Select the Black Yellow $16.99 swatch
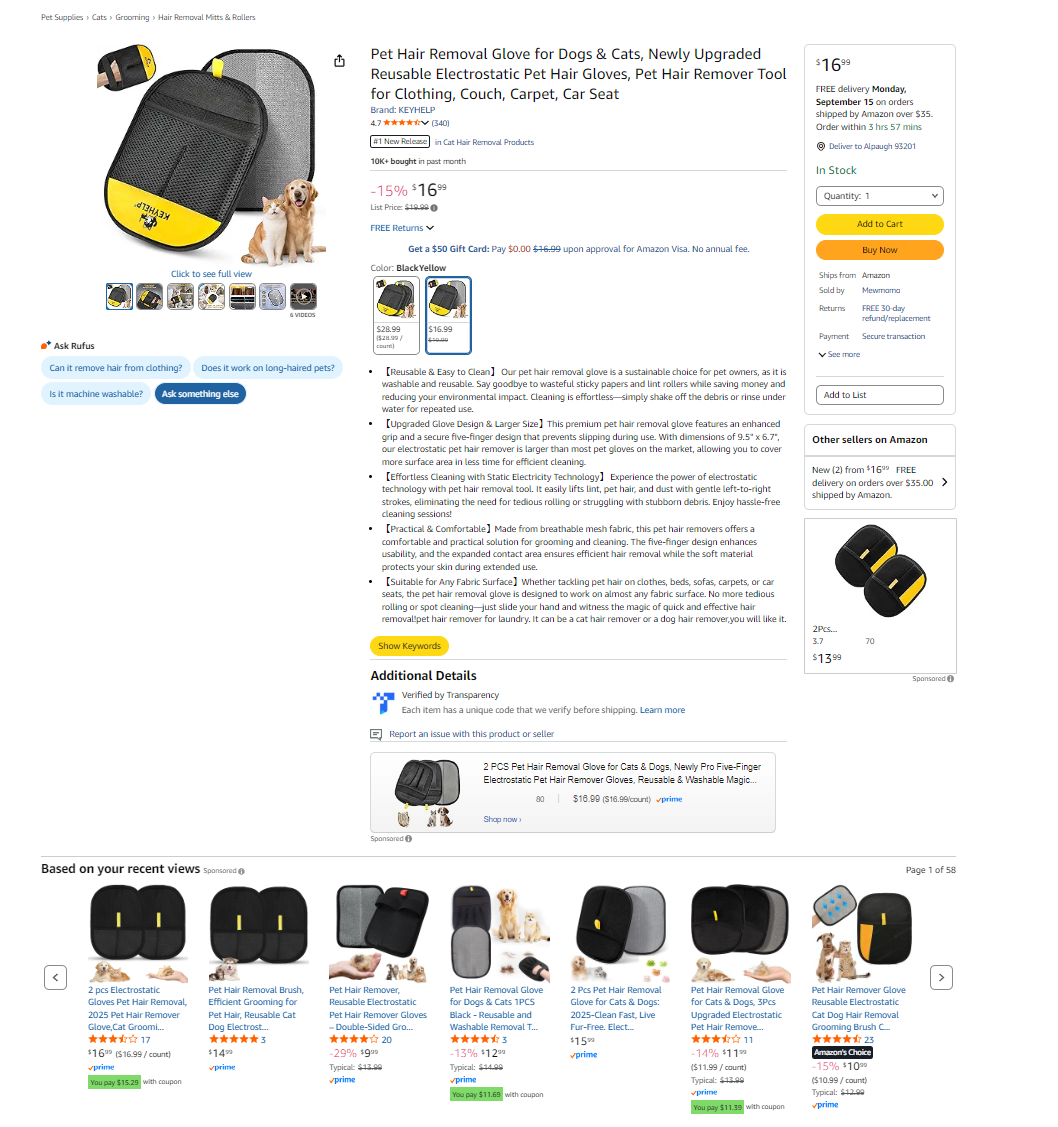The image size is (1058, 1127). pos(448,316)
